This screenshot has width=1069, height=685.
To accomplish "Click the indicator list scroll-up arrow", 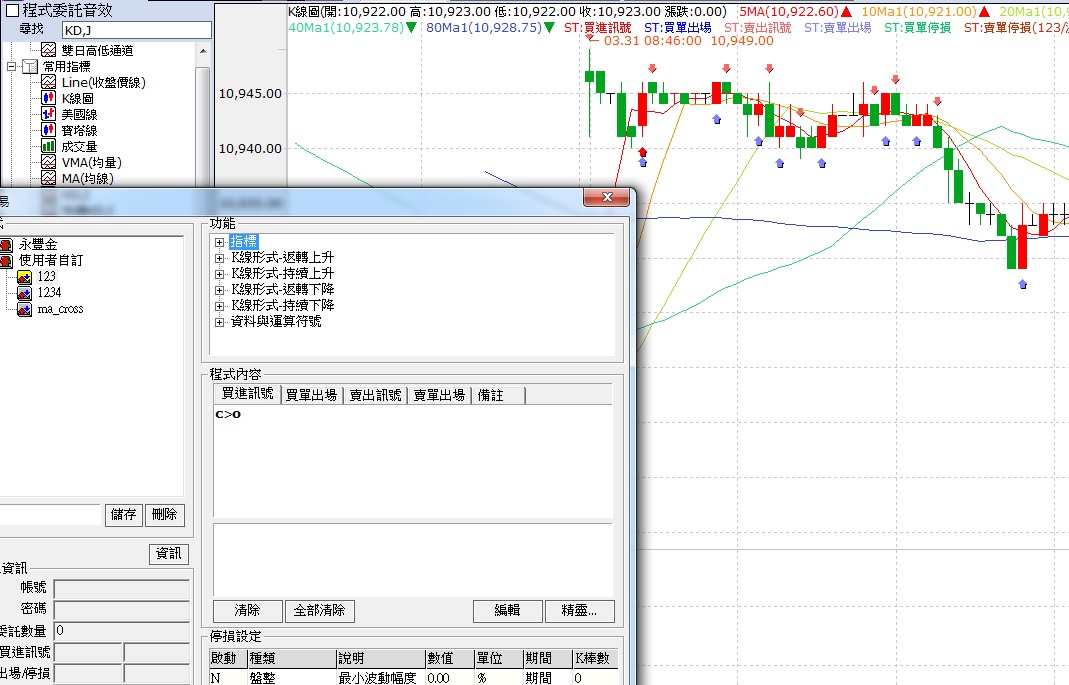I will pyautogui.click(x=202, y=51).
